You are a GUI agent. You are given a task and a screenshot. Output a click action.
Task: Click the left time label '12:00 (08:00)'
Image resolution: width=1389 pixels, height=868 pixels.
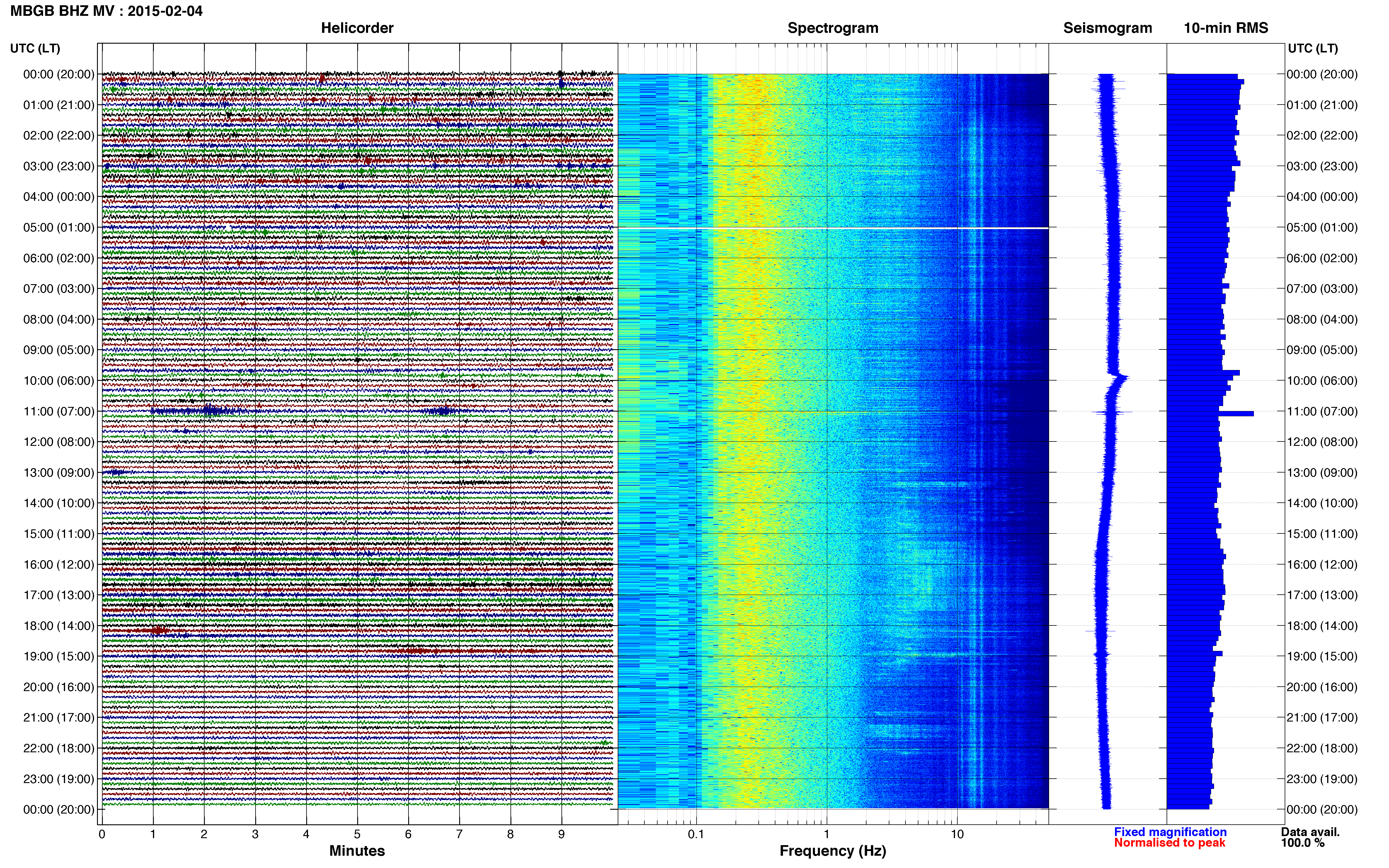[59, 442]
